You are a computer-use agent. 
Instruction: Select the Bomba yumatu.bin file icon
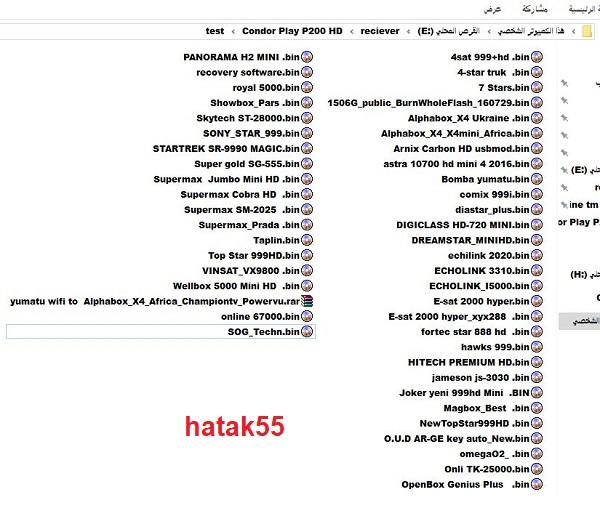click(x=537, y=179)
